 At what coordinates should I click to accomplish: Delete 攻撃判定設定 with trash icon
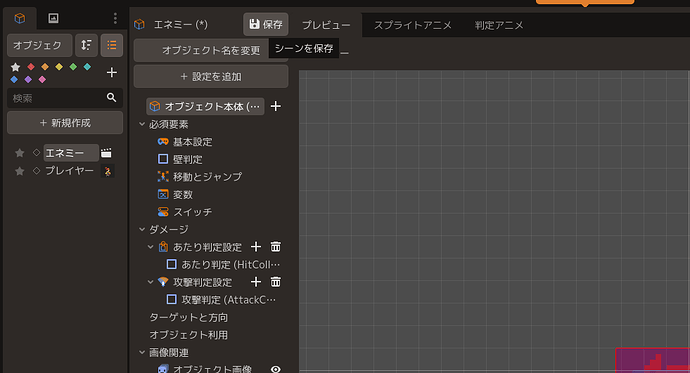pos(275,282)
